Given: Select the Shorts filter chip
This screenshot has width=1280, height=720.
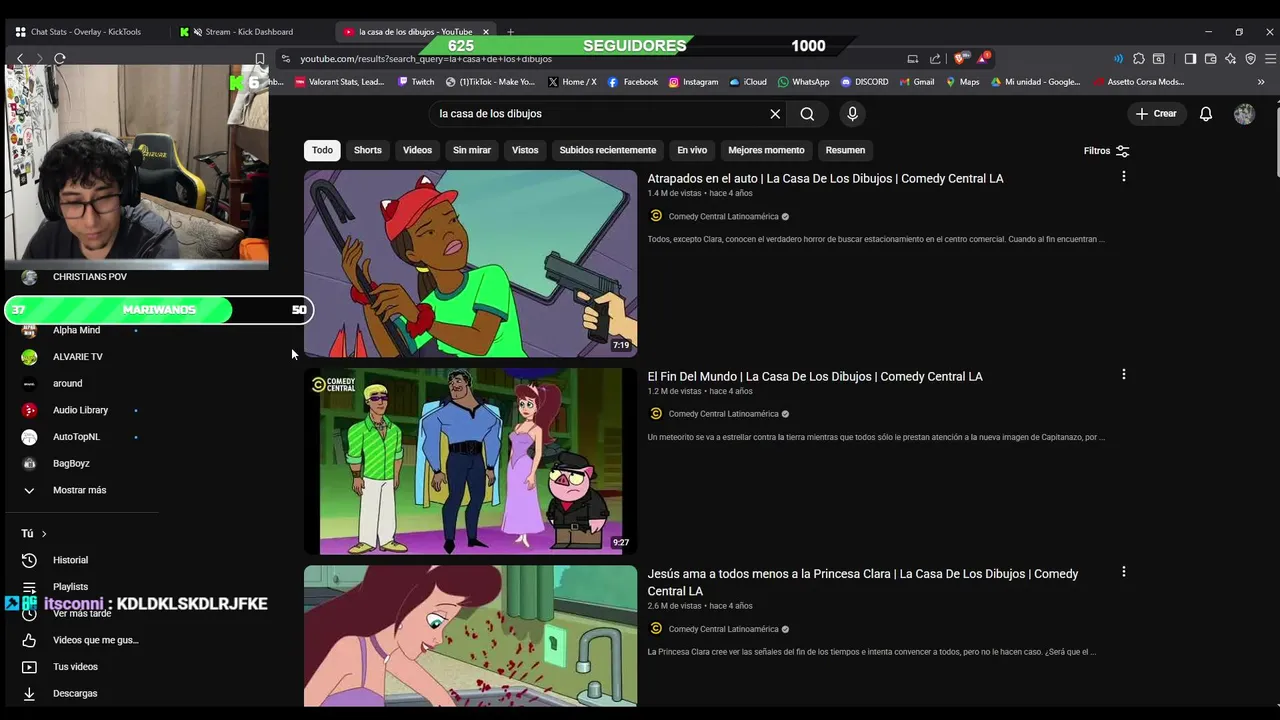Looking at the screenshot, I should pyautogui.click(x=368, y=150).
